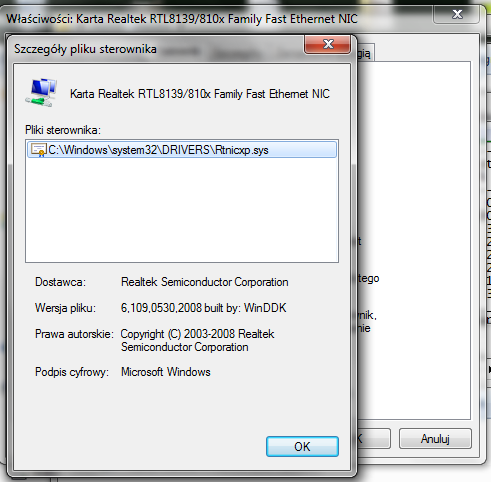The height and width of the screenshot is (482, 491).
Task: Click the OK button in driver details dialog
Action: click(x=302, y=446)
